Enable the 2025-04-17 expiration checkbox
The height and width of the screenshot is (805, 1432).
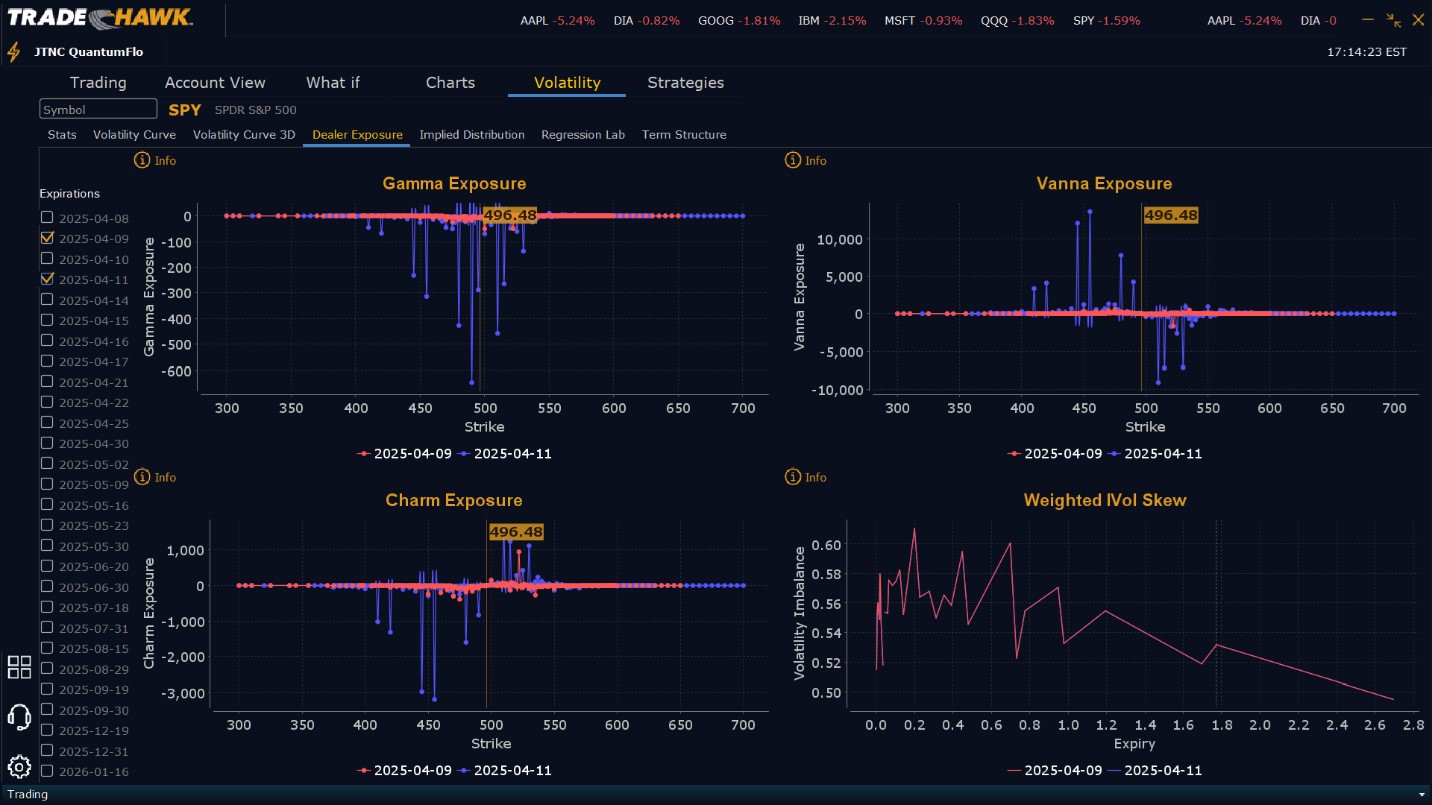coord(47,361)
